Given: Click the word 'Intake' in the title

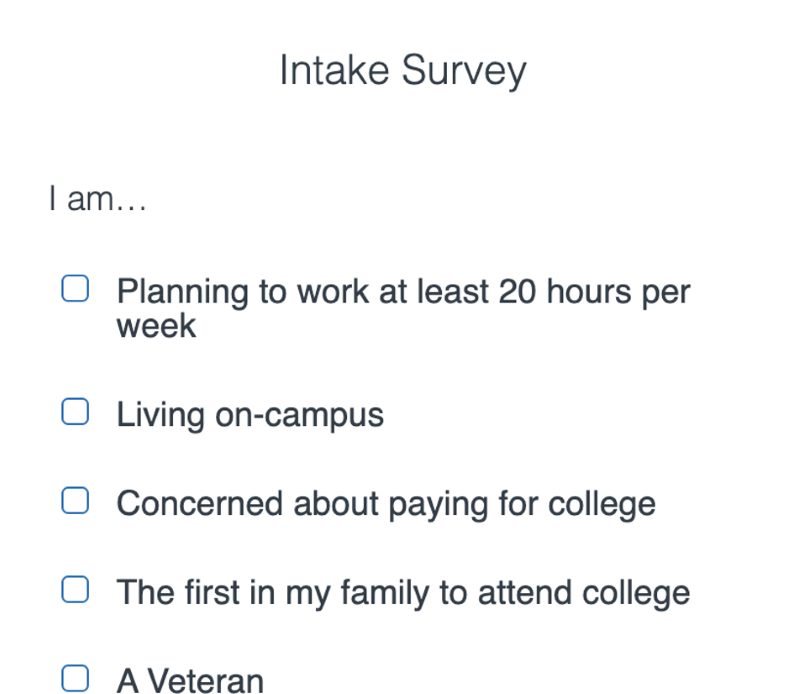Looking at the screenshot, I should pos(335,70).
